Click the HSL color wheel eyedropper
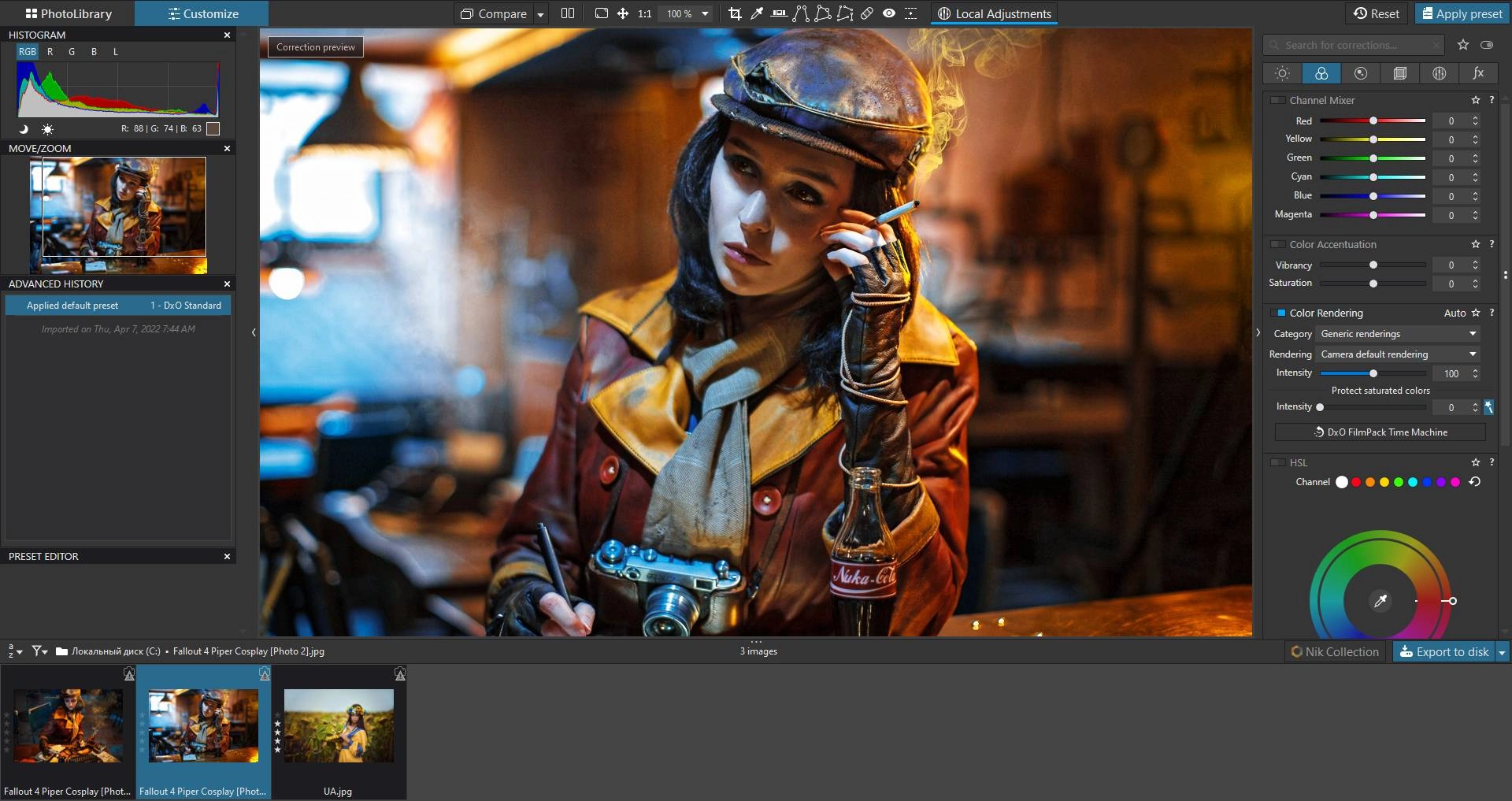The height and width of the screenshot is (801, 1512). click(x=1380, y=601)
